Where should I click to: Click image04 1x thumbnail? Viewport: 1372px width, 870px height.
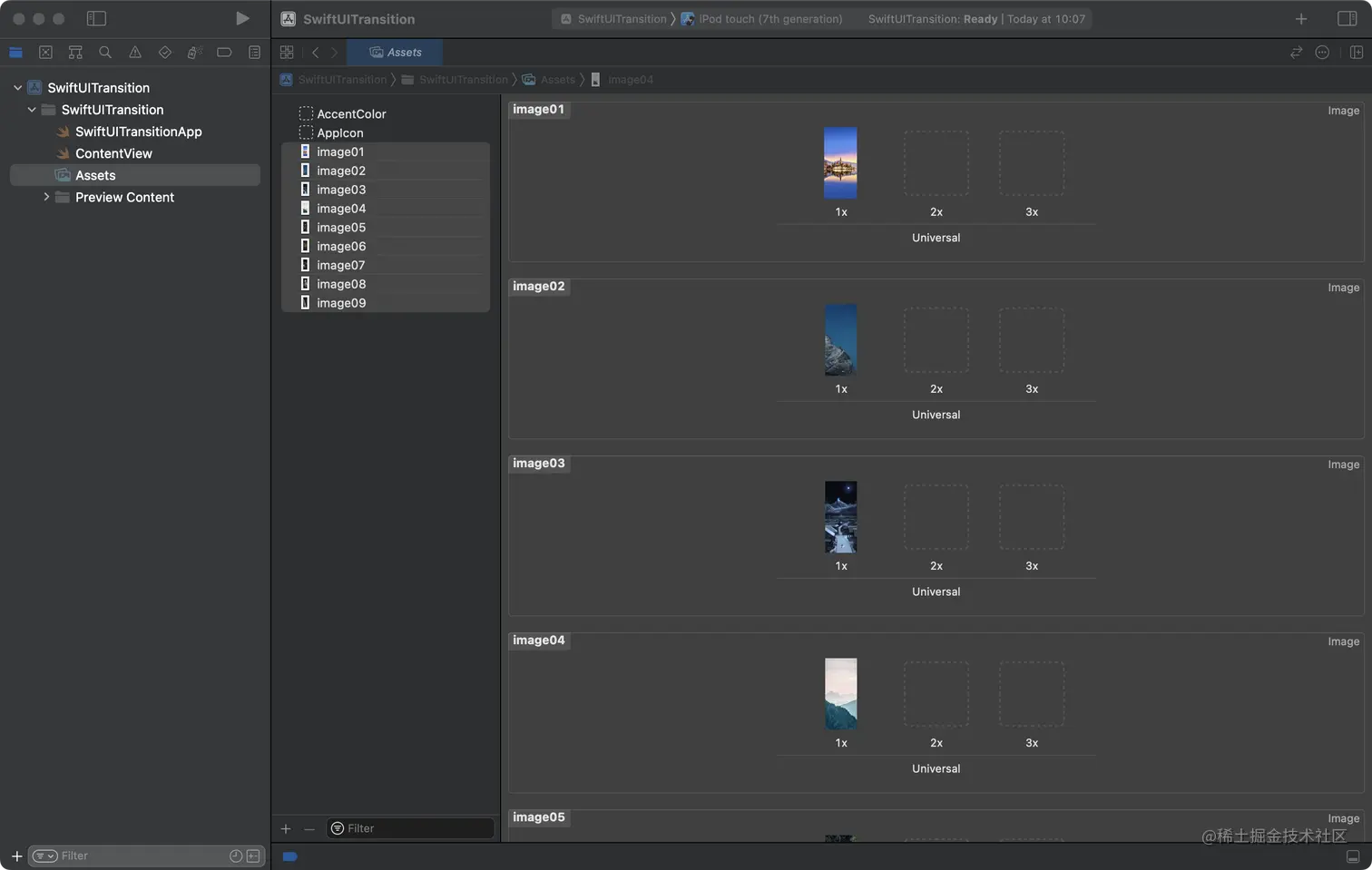(x=840, y=694)
